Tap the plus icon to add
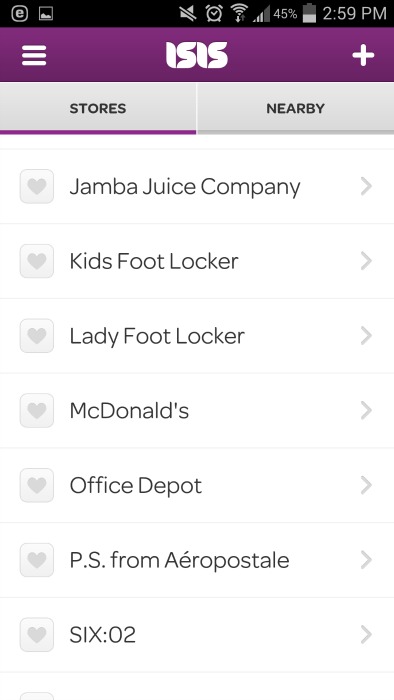 click(363, 55)
